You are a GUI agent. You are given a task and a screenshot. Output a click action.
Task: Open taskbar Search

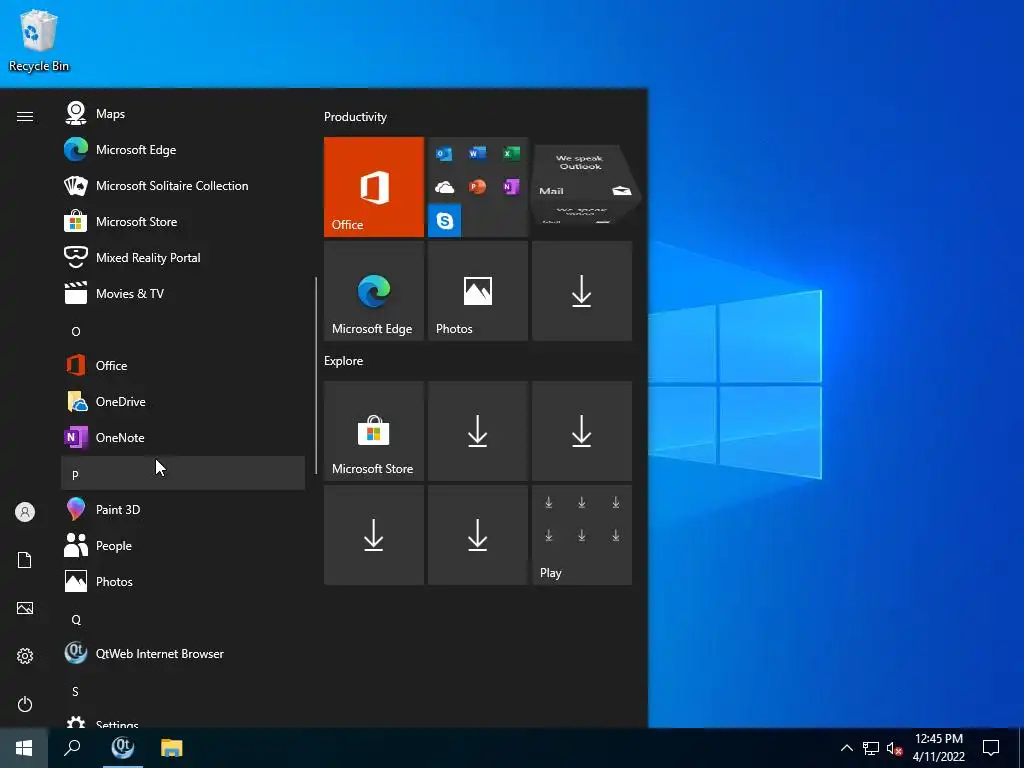tap(72, 748)
